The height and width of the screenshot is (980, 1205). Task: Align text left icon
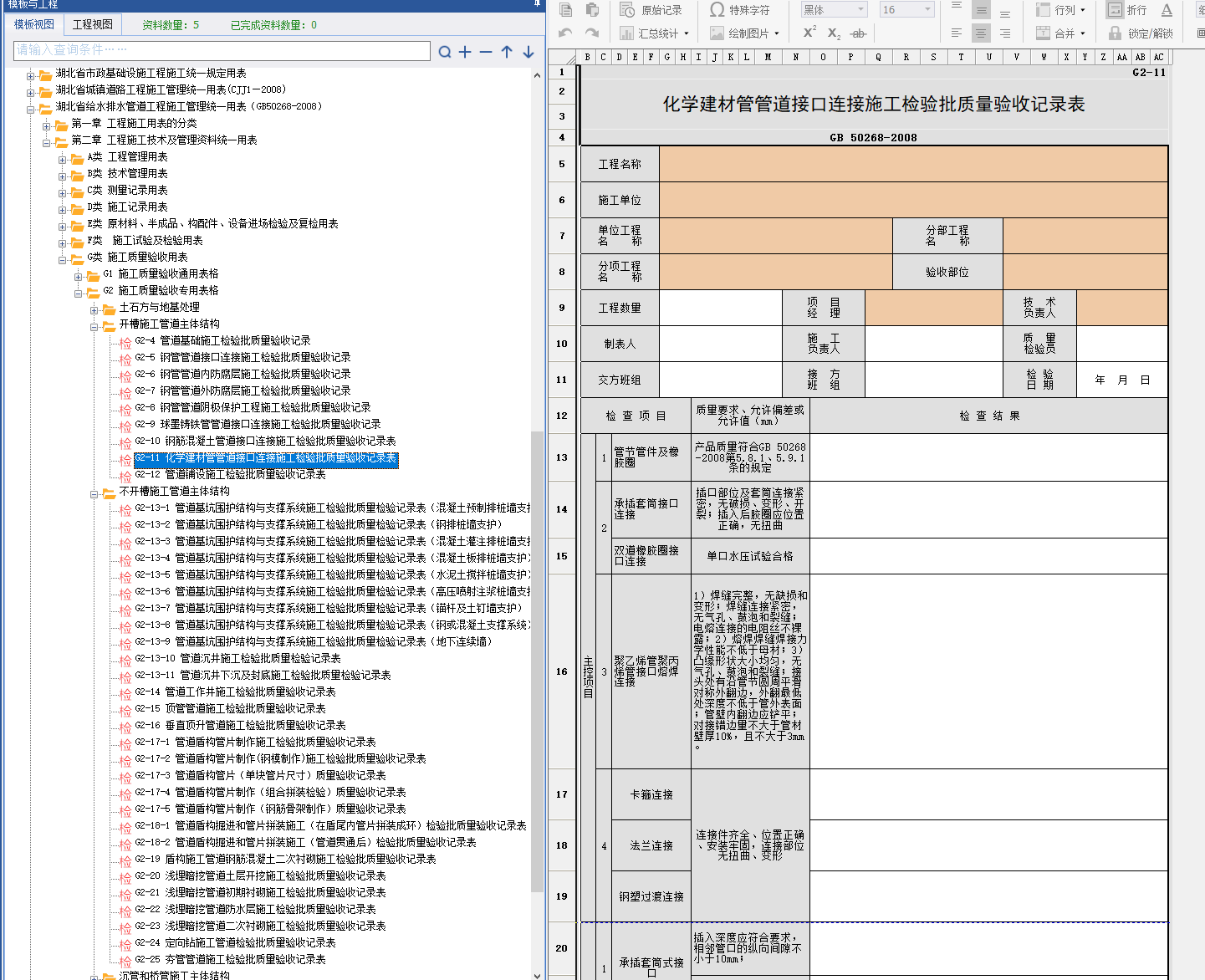(x=957, y=33)
